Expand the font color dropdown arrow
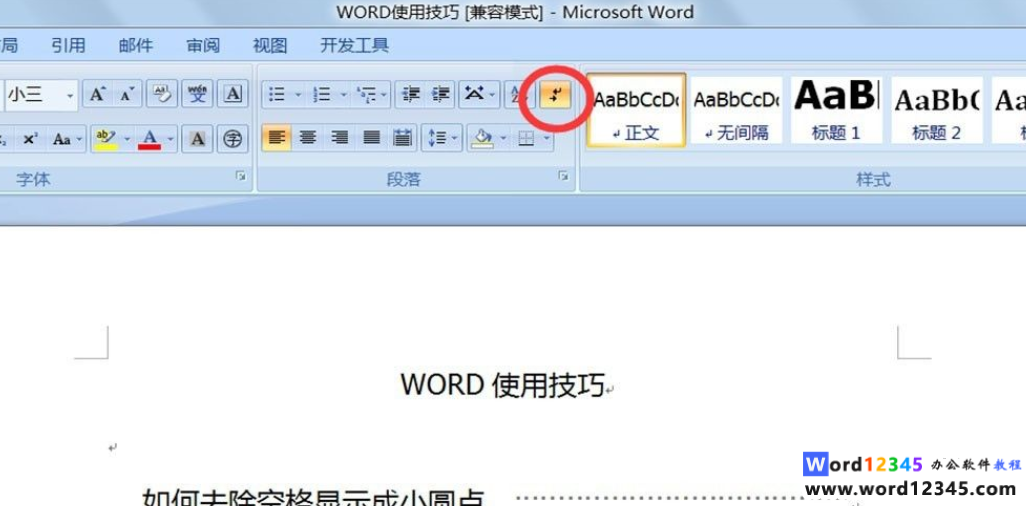 click(171, 139)
